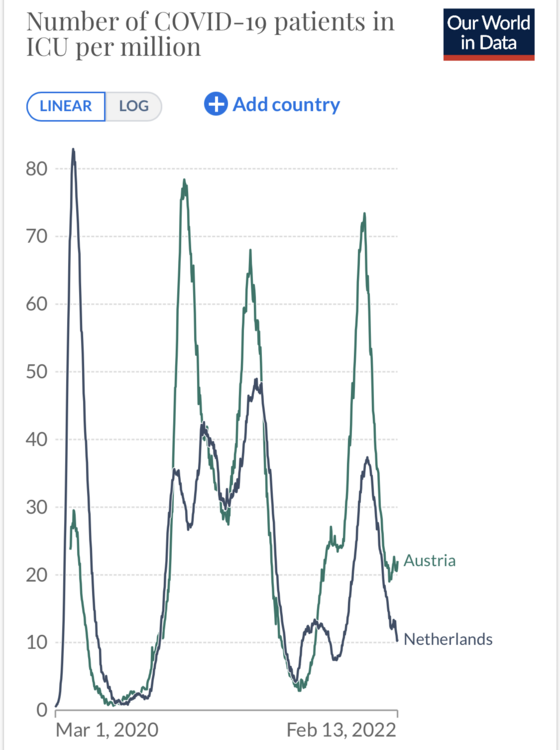This screenshot has width=560, height=750.
Task: Click the 0 label on the y-axis
Action: coord(42,710)
